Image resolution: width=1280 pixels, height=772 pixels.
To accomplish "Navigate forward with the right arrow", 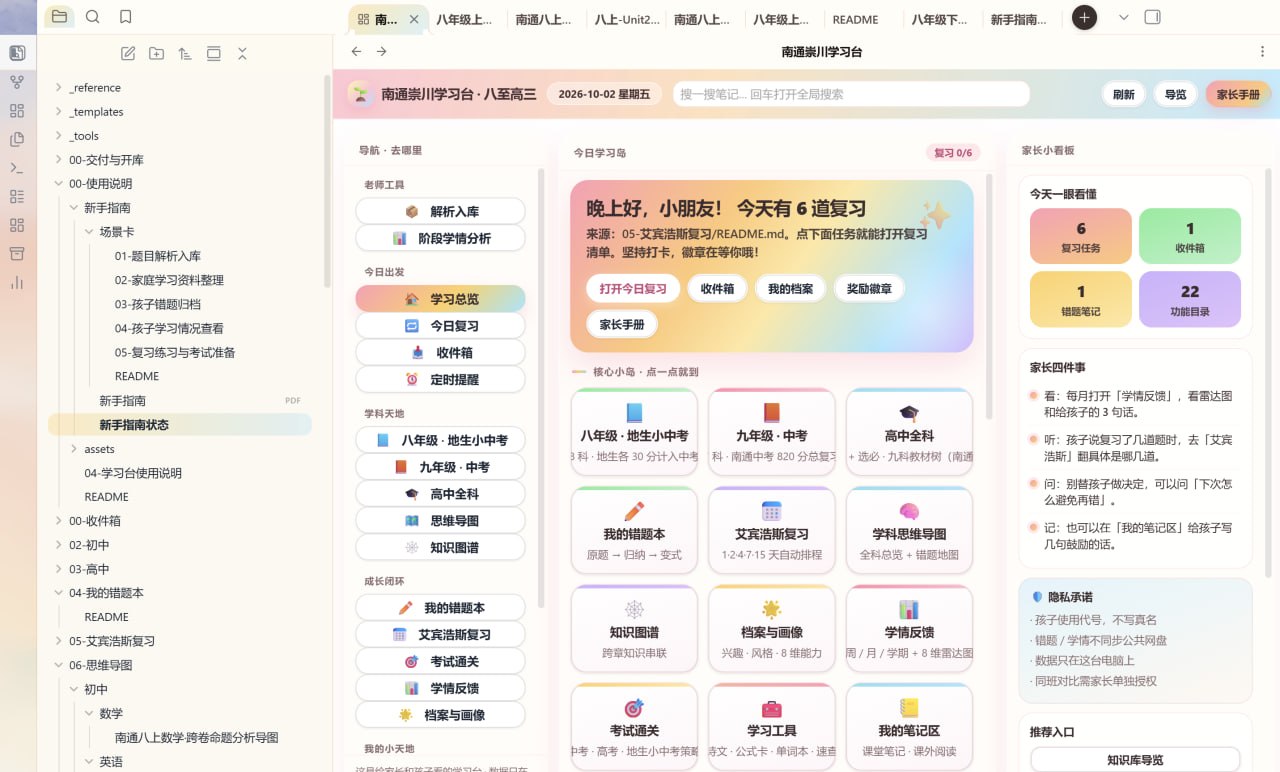I will coord(381,51).
